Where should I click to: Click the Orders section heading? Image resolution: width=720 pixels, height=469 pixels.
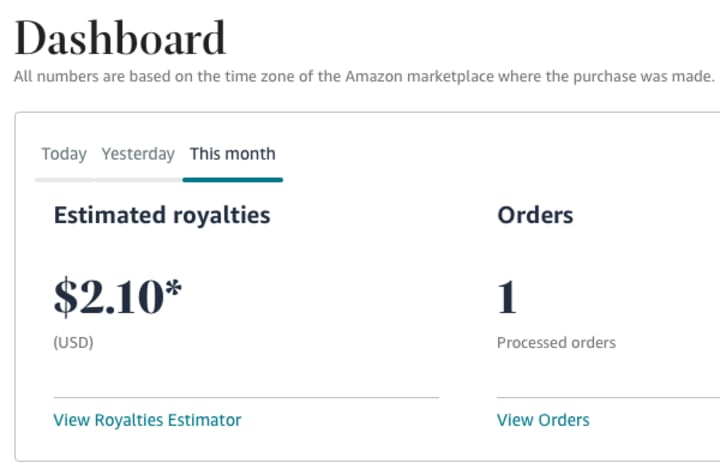(535, 215)
